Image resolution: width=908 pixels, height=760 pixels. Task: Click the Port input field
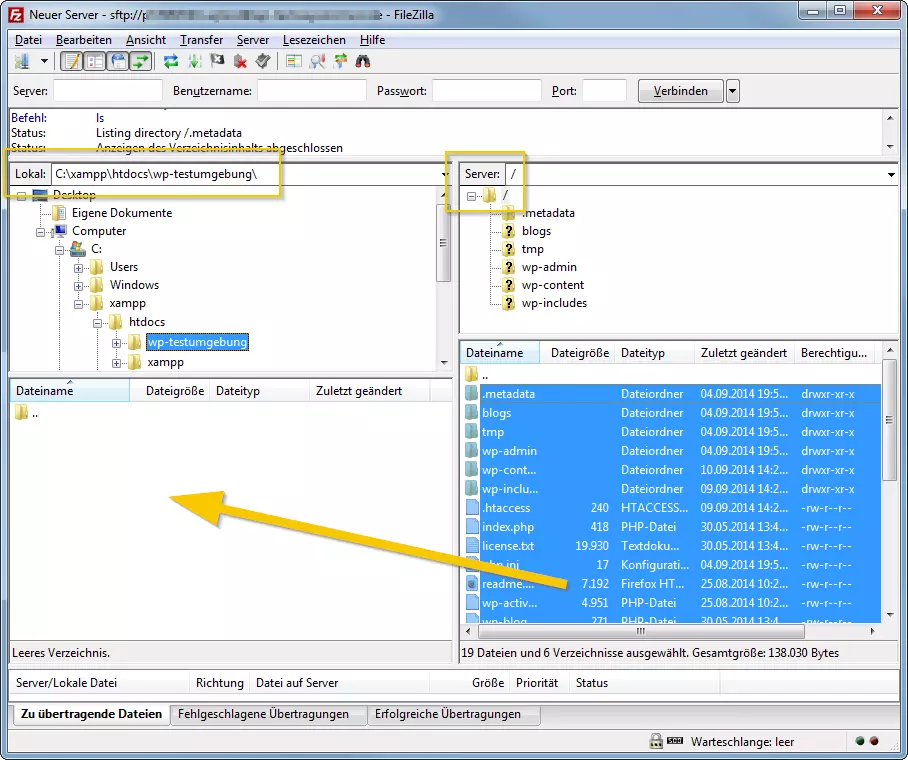[605, 91]
